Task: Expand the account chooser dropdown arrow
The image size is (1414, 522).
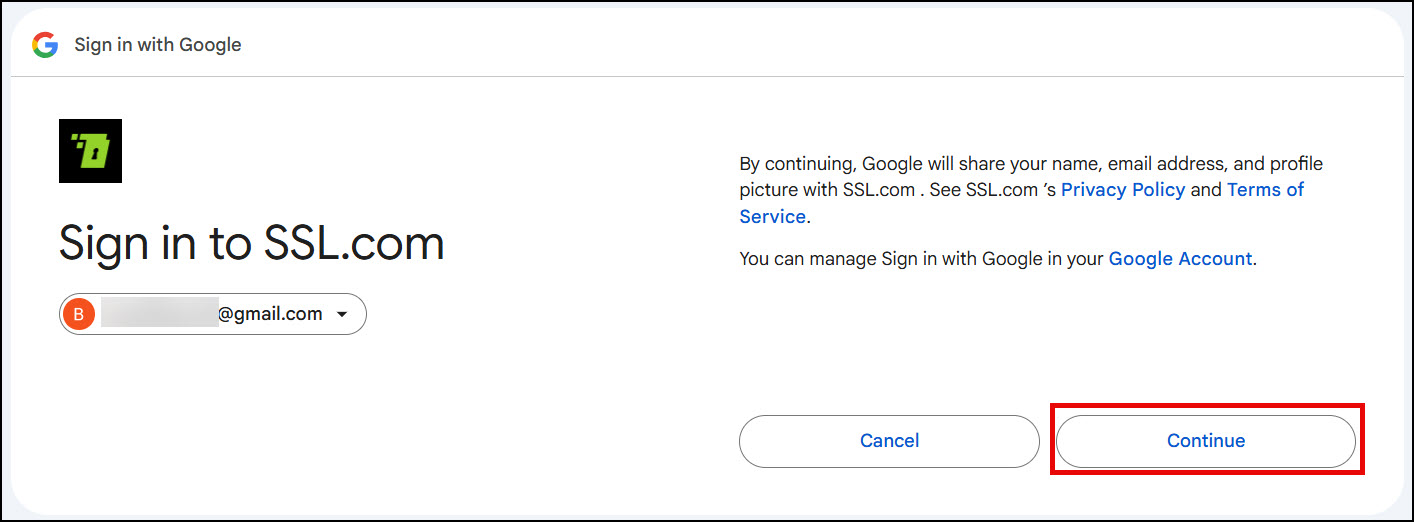Action: (x=342, y=315)
